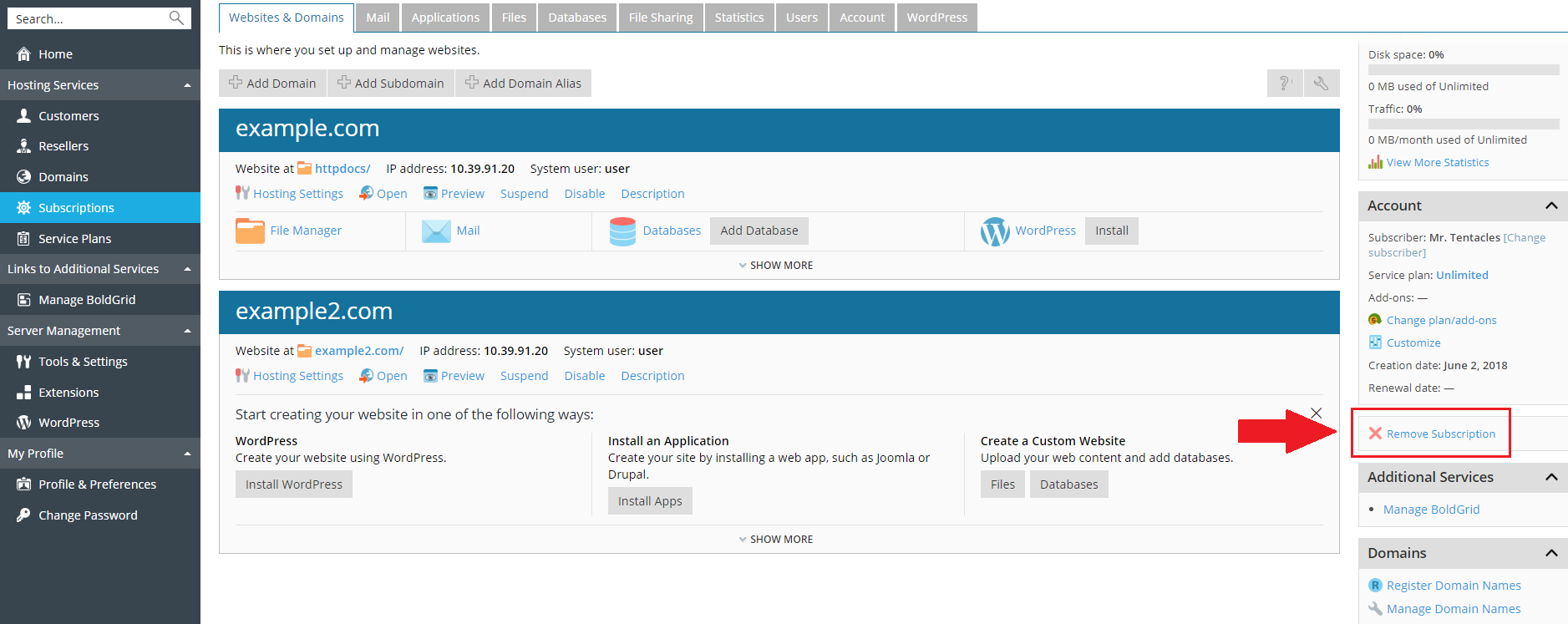Open the File Sharing tab

661,18
